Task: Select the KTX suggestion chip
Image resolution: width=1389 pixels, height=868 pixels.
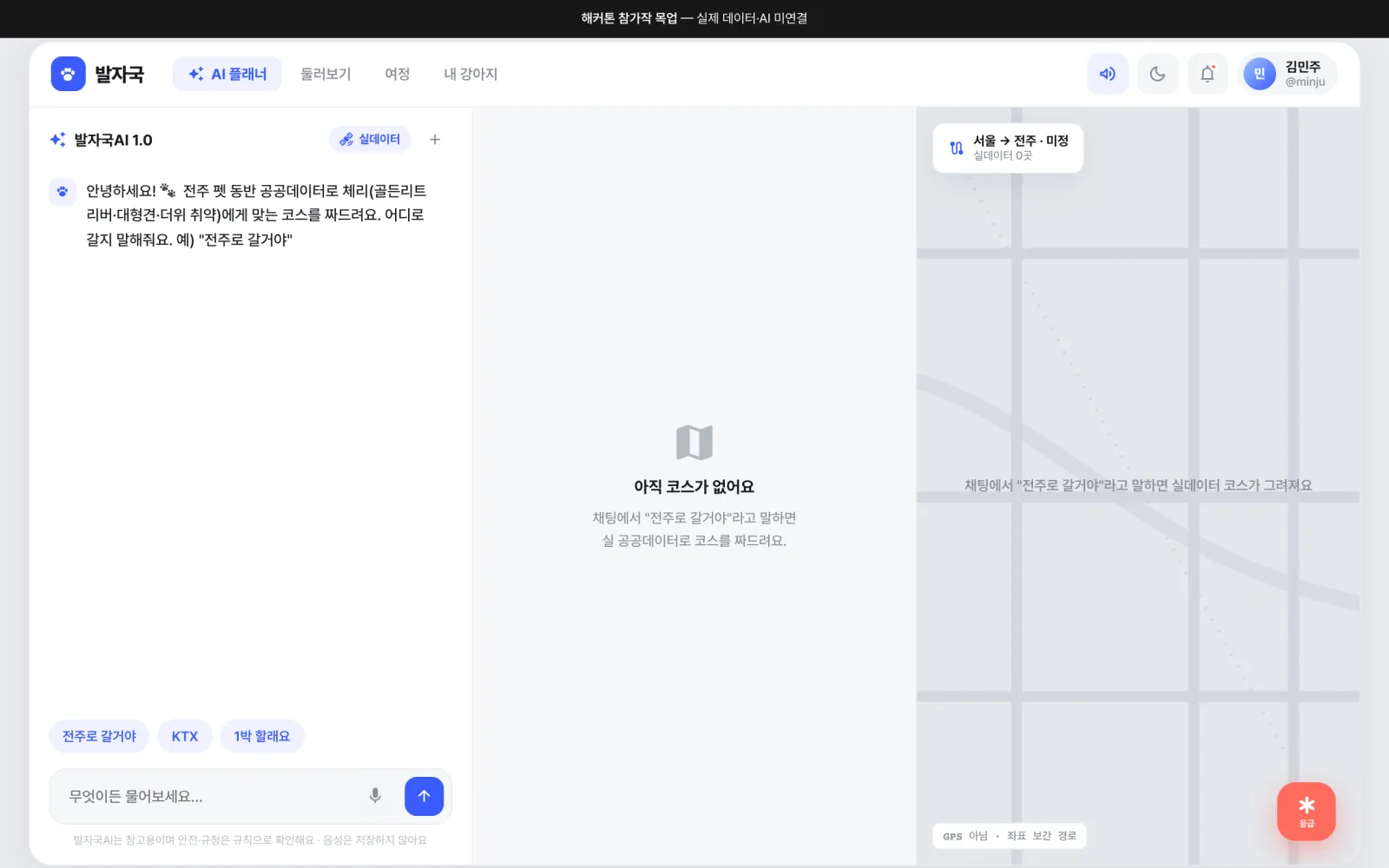Action: [185, 736]
